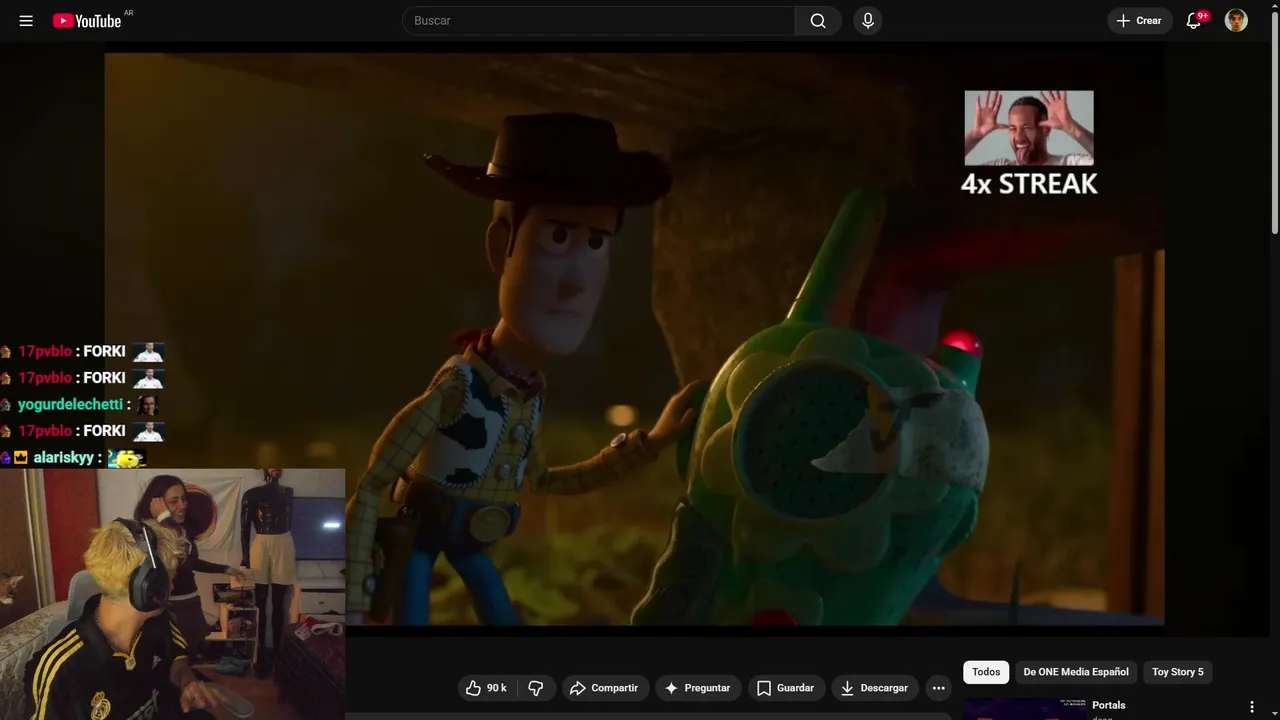Screen dimensions: 1280x720
Task: Click the Compartir share button
Action: tap(604, 688)
